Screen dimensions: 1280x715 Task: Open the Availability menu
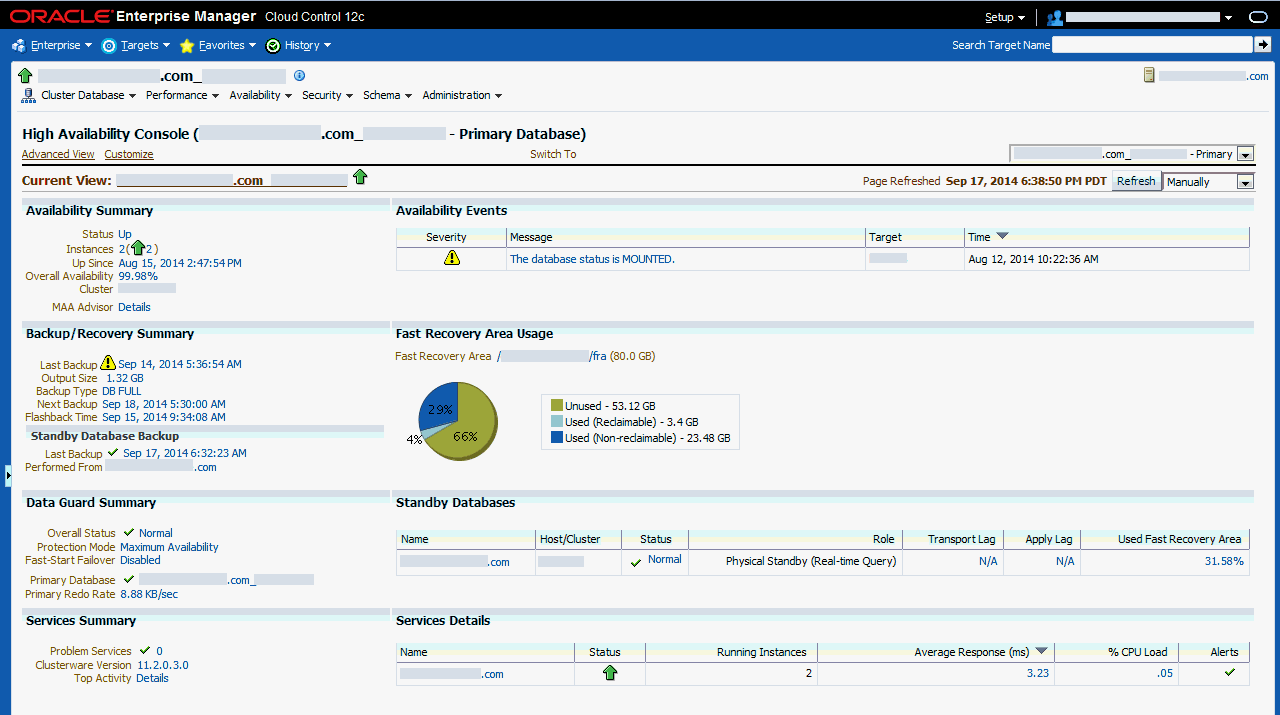(260, 95)
